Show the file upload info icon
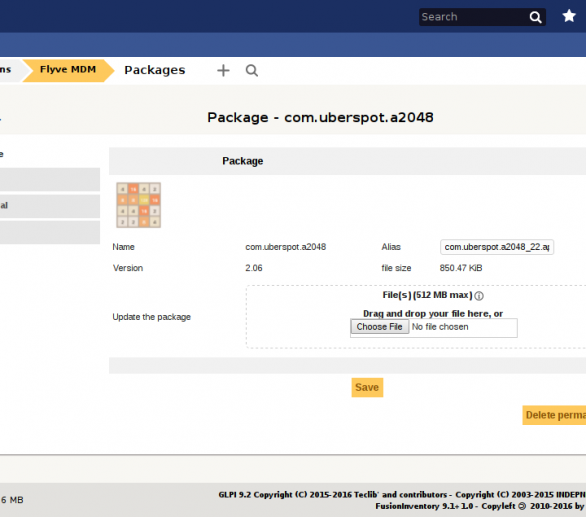 (x=479, y=296)
